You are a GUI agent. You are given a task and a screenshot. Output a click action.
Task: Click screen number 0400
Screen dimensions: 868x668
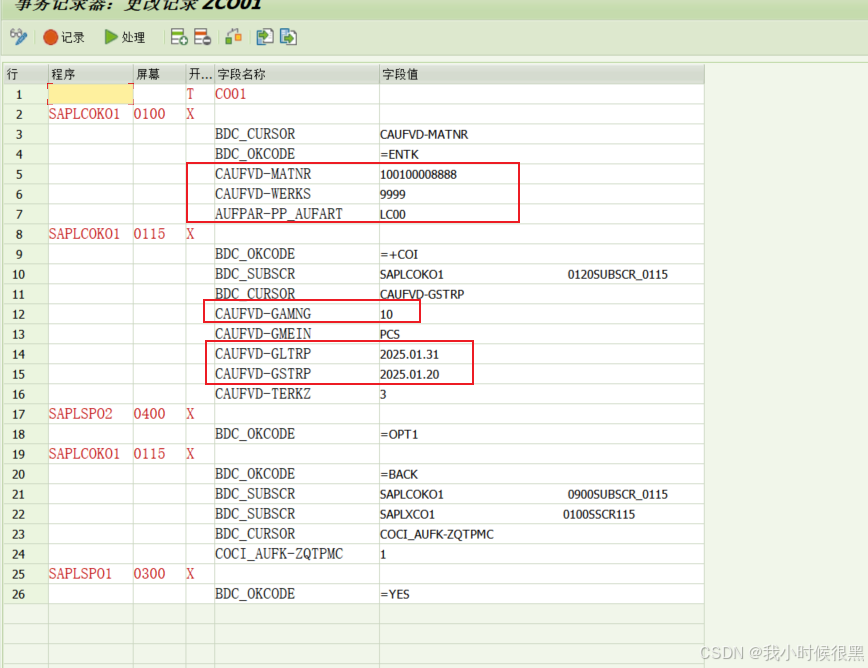click(x=149, y=414)
